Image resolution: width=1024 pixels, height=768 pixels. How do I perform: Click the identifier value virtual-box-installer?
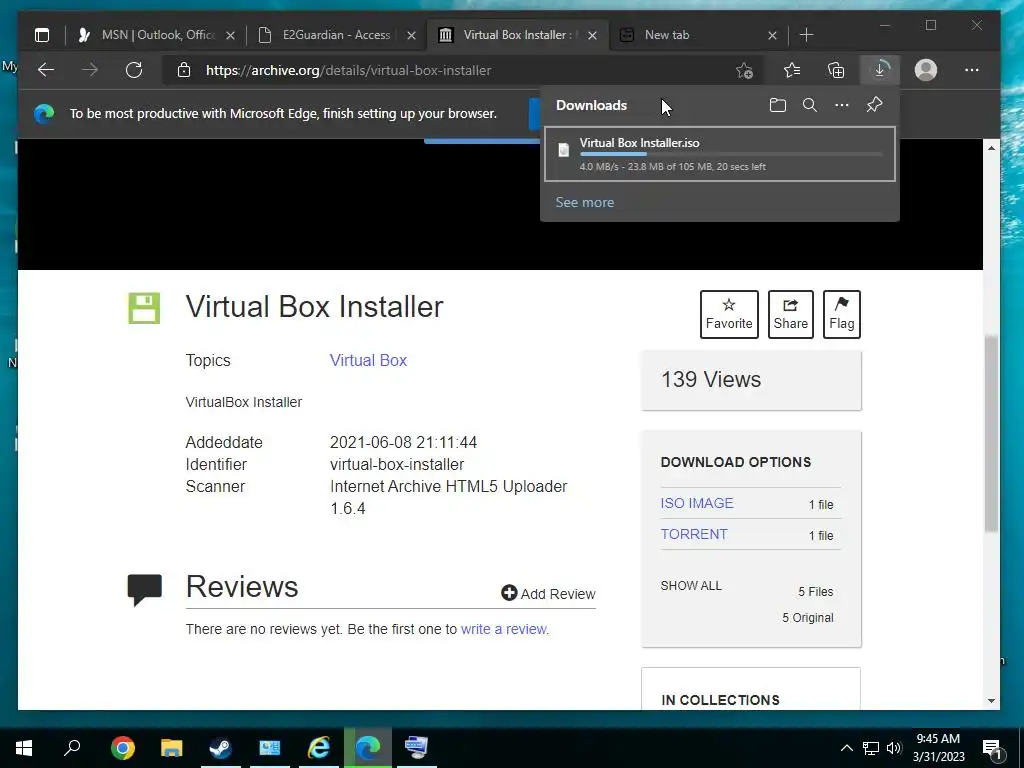[397, 464]
